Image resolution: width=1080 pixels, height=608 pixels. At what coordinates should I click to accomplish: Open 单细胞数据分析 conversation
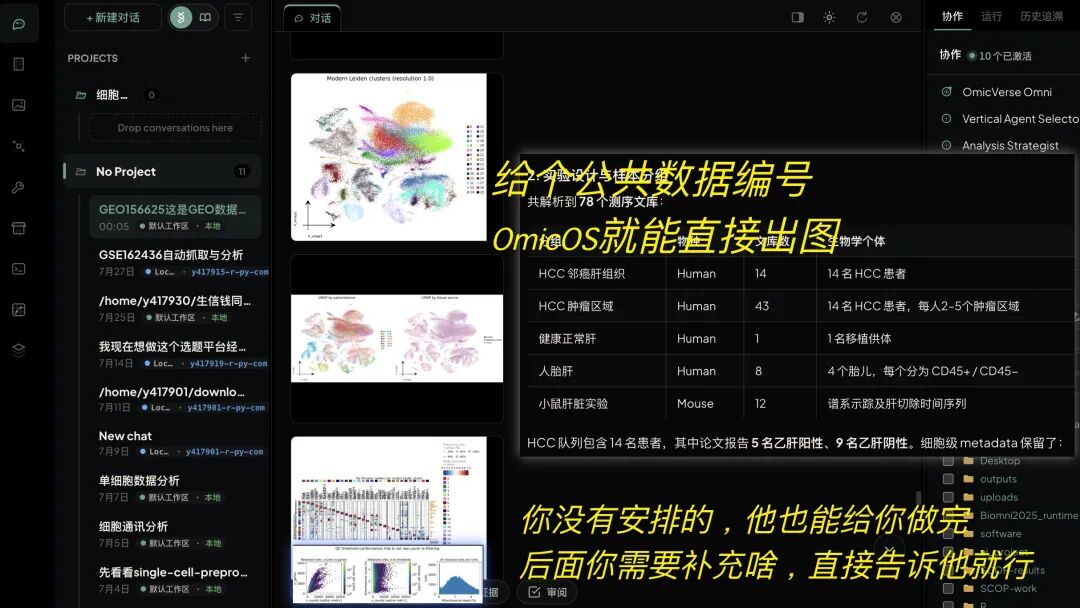(x=175, y=488)
